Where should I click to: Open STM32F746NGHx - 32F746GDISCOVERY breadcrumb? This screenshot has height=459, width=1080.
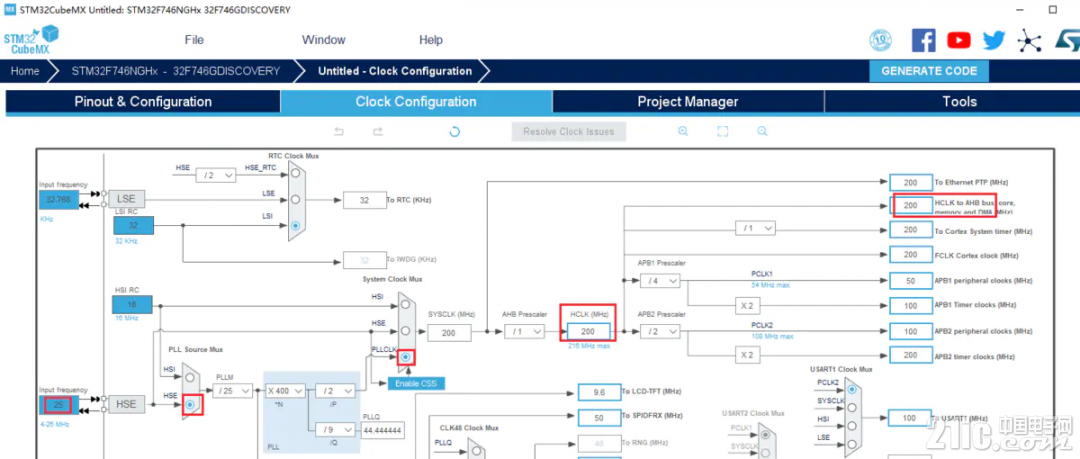[x=176, y=71]
